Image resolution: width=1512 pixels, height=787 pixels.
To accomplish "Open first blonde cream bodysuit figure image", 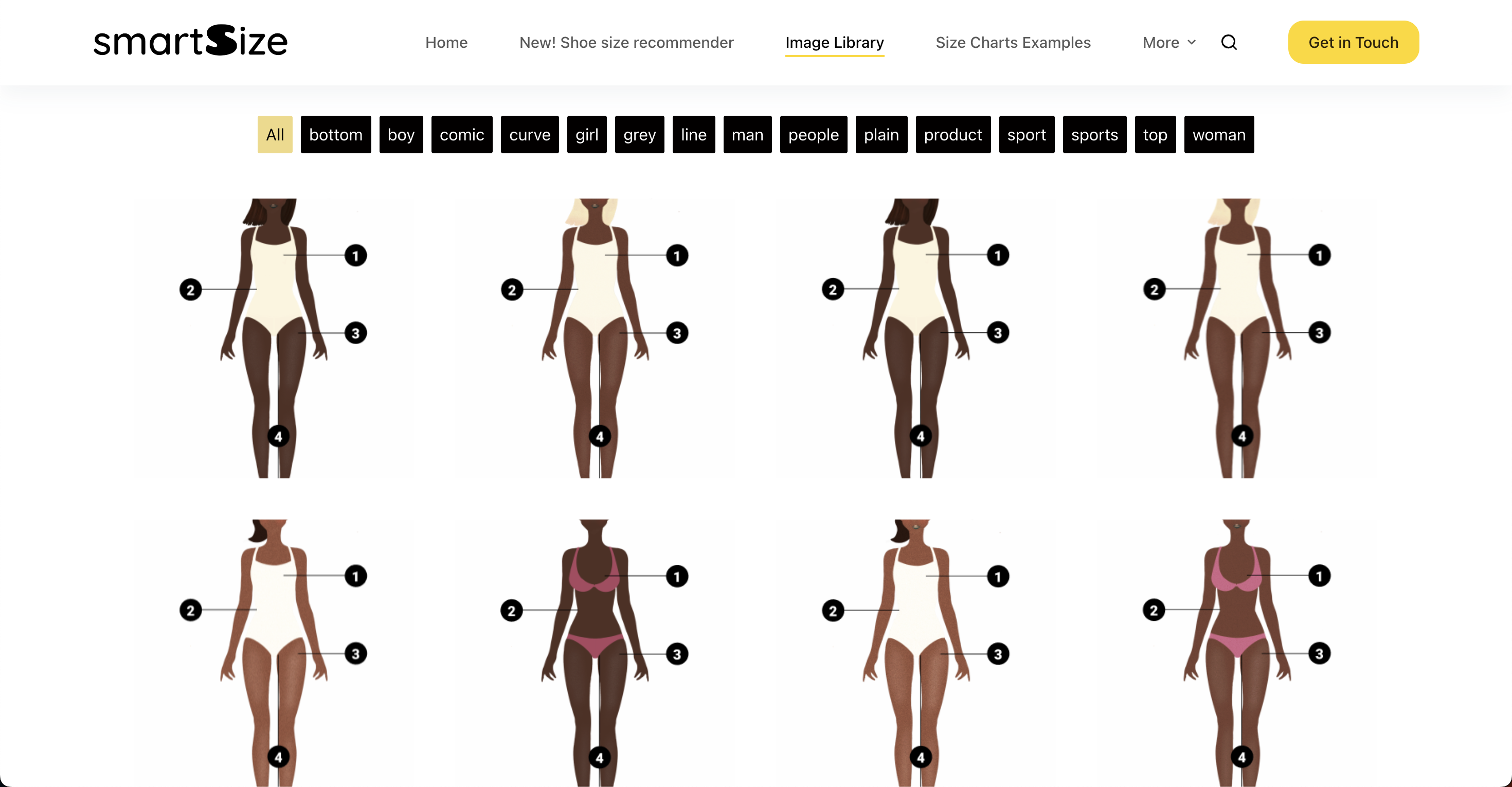I will coord(595,338).
